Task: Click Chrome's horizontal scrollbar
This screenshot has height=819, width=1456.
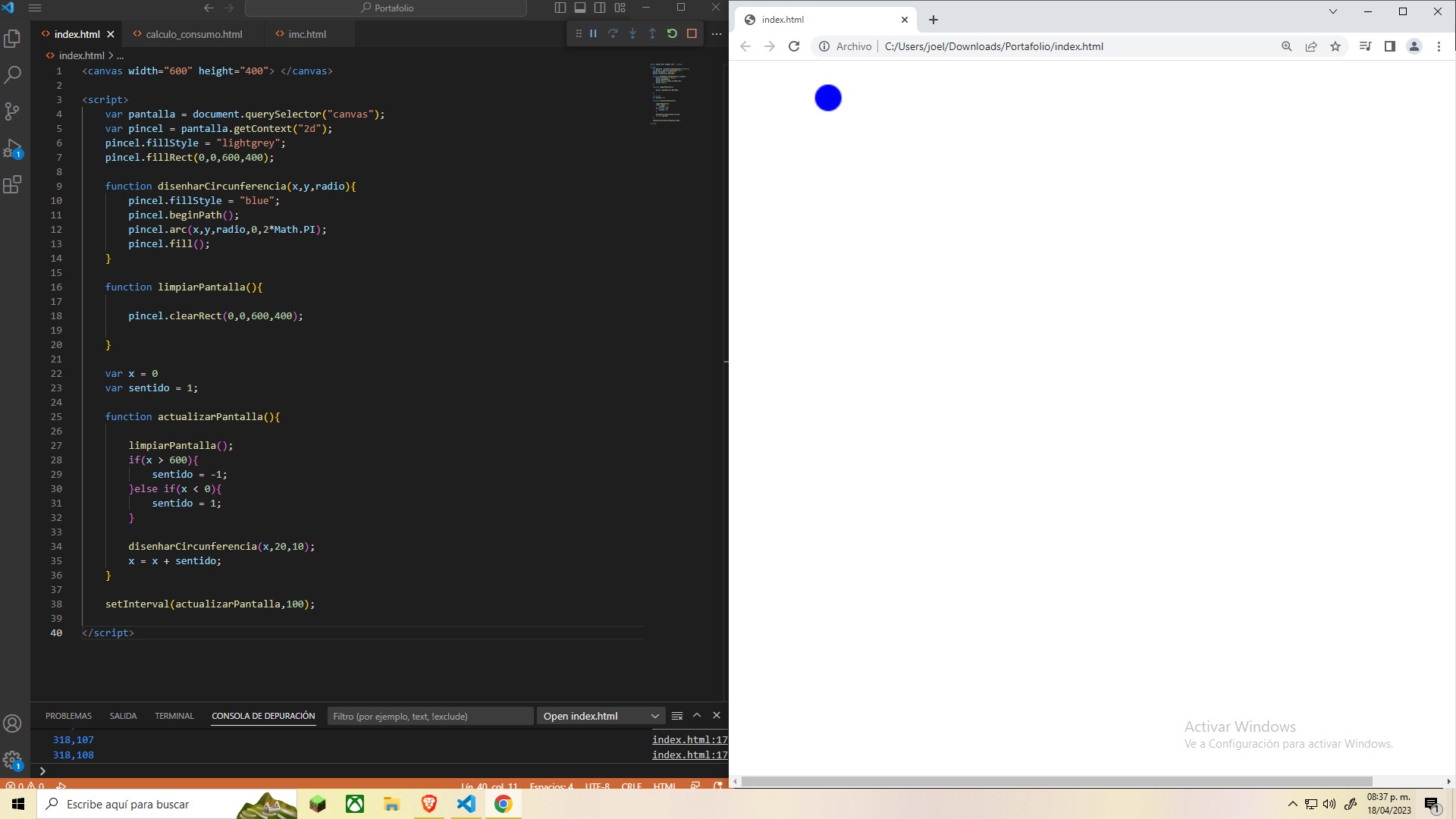Action: tap(1056, 781)
